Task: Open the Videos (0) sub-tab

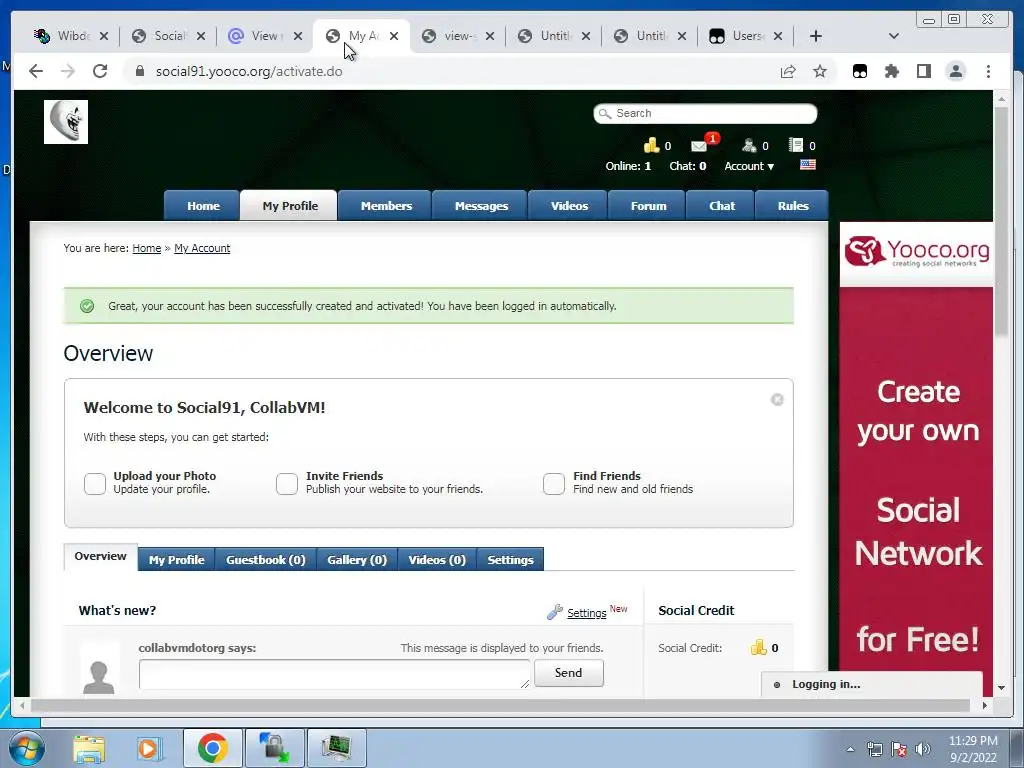Action: (437, 560)
